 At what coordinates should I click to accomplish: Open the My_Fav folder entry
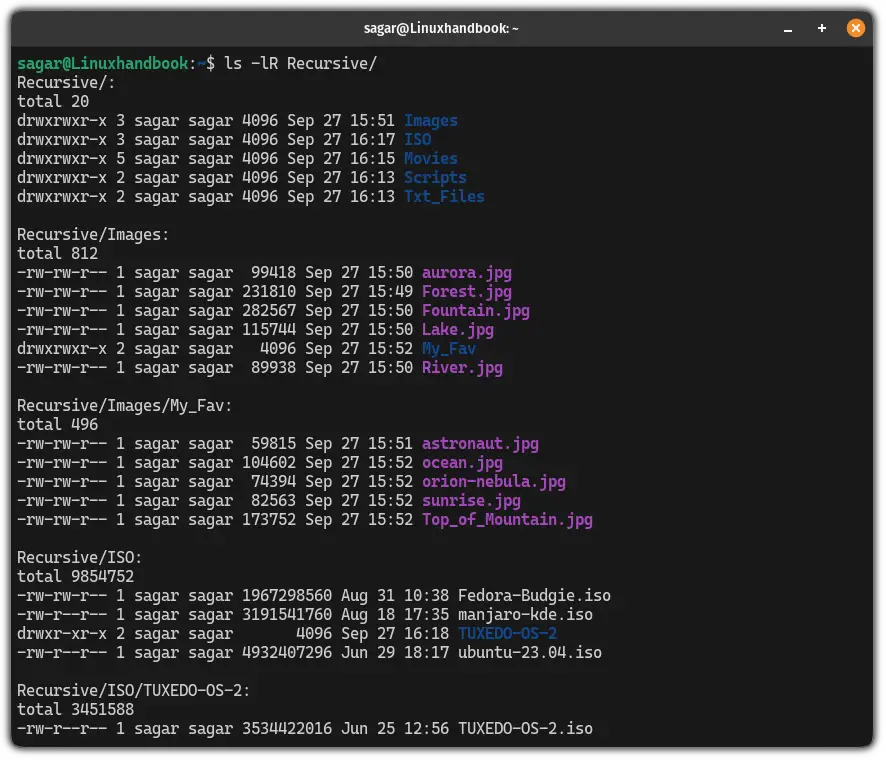(x=448, y=348)
